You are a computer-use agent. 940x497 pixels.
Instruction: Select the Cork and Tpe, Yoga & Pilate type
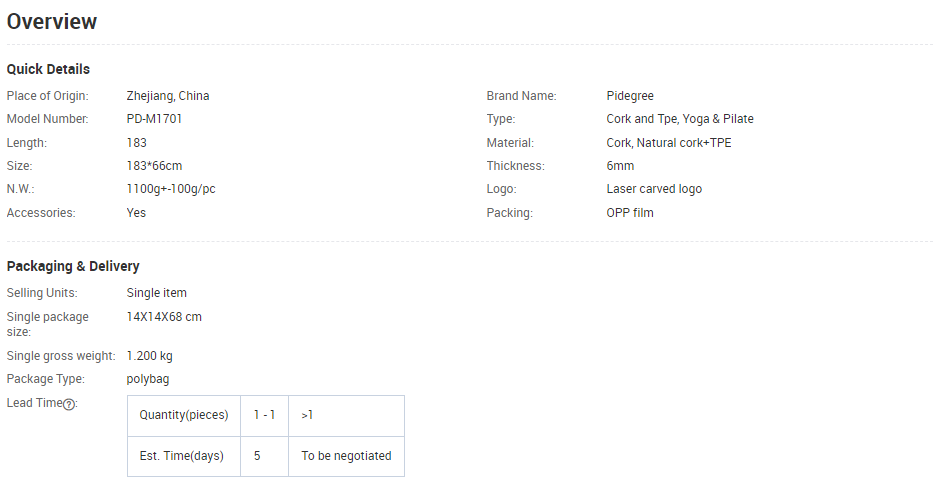tap(680, 119)
